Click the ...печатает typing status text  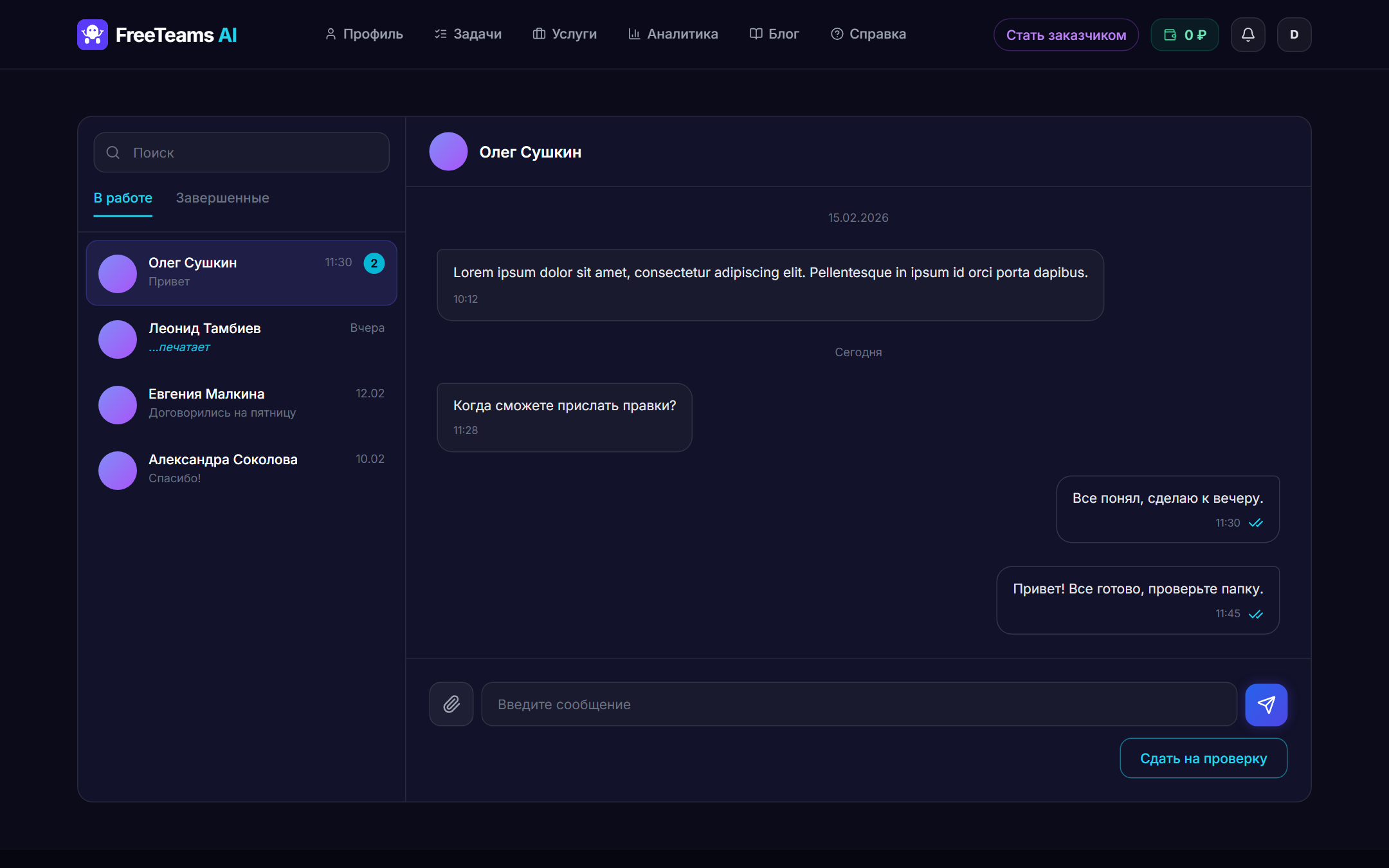[x=179, y=347]
